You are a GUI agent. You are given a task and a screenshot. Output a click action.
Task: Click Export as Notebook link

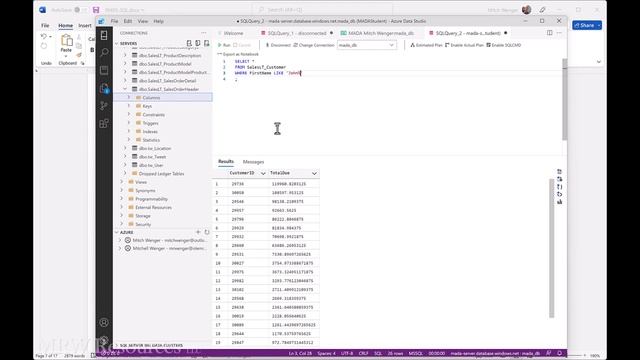(x=238, y=54)
